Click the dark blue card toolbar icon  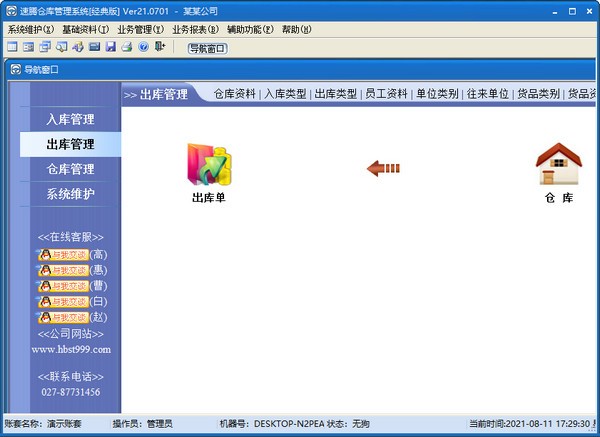click(x=95, y=47)
